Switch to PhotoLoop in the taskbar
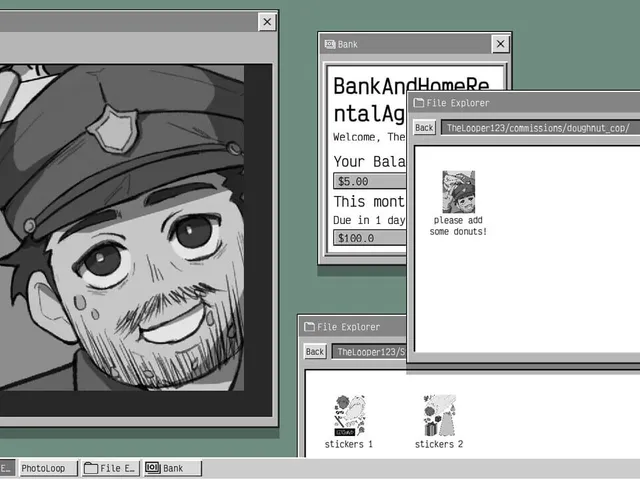This screenshot has width=640, height=480. pyautogui.click(x=48, y=468)
